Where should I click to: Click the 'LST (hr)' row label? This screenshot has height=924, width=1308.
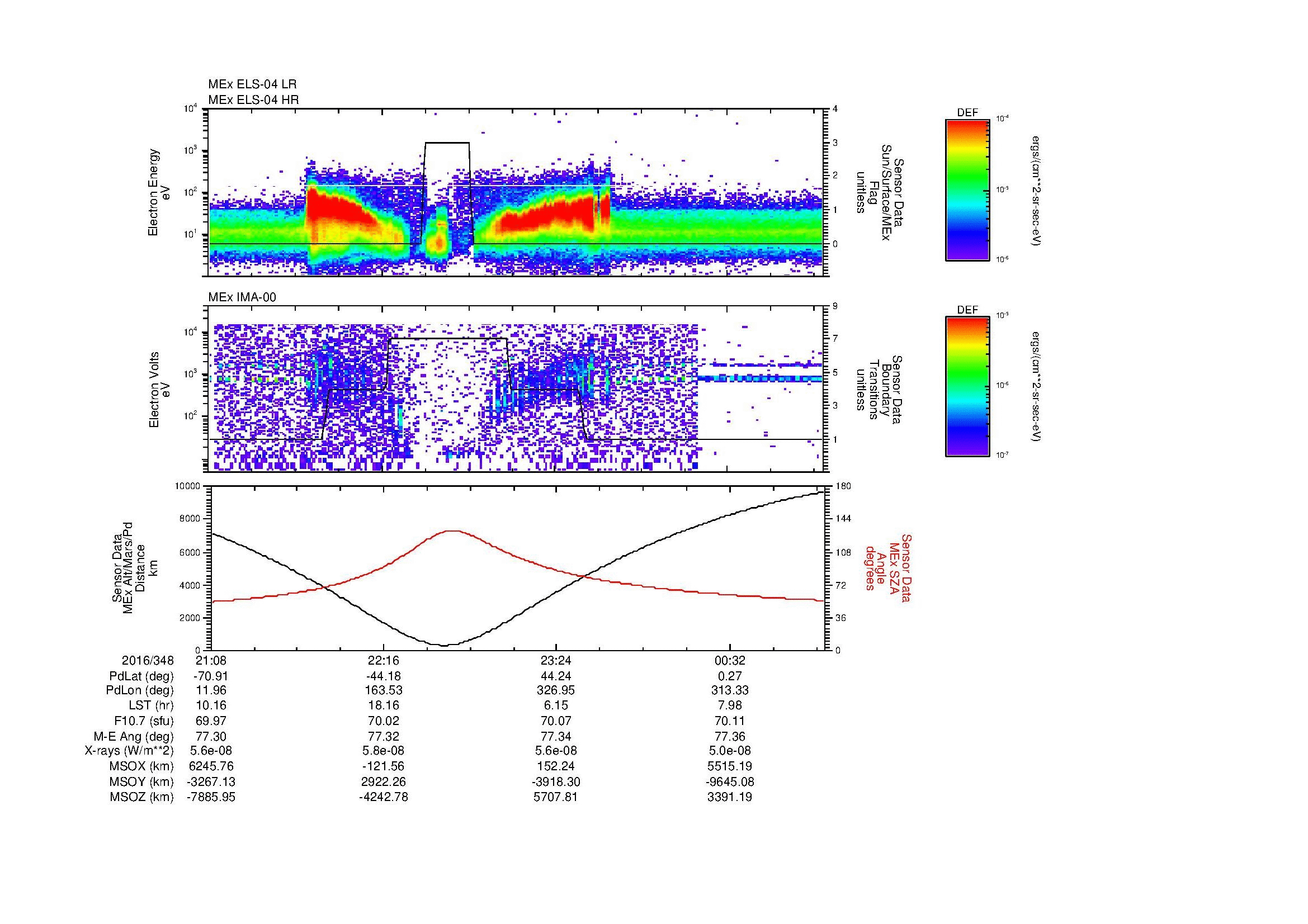151,706
